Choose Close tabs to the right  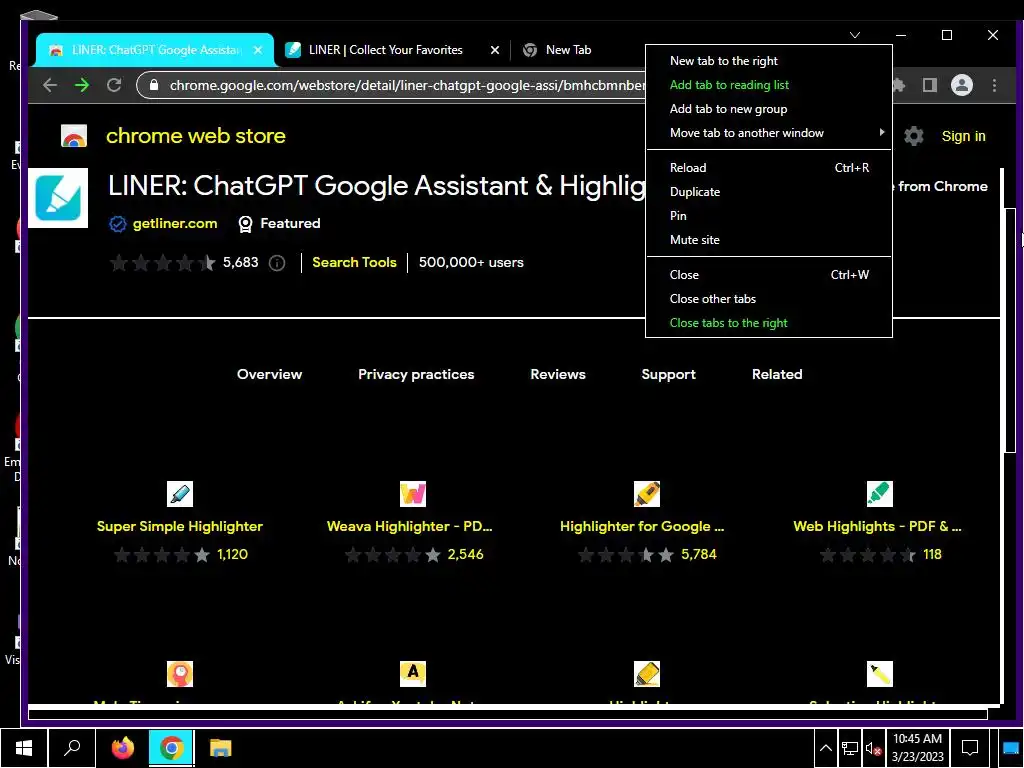click(769, 323)
